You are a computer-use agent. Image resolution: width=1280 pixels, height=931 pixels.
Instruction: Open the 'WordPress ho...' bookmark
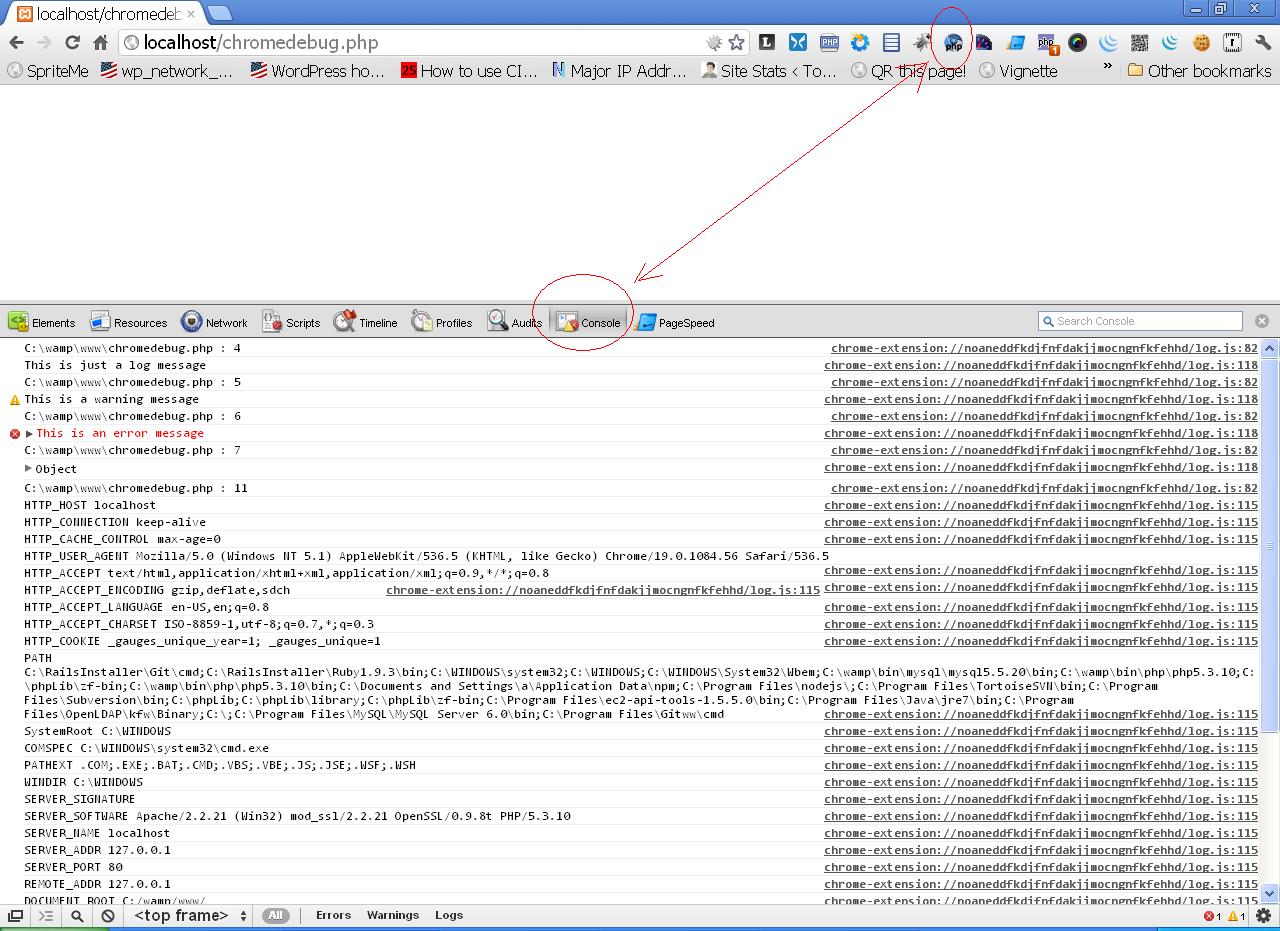tap(318, 71)
